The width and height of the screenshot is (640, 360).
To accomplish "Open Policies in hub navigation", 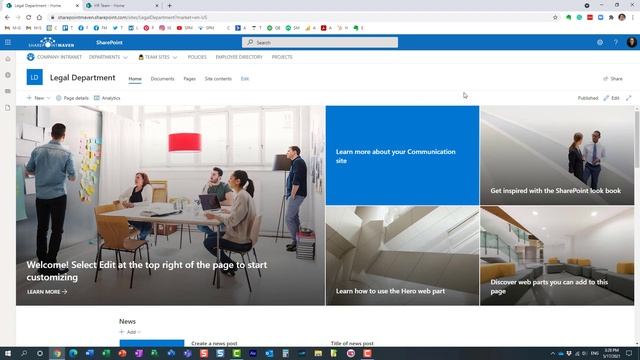I will [x=197, y=57].
